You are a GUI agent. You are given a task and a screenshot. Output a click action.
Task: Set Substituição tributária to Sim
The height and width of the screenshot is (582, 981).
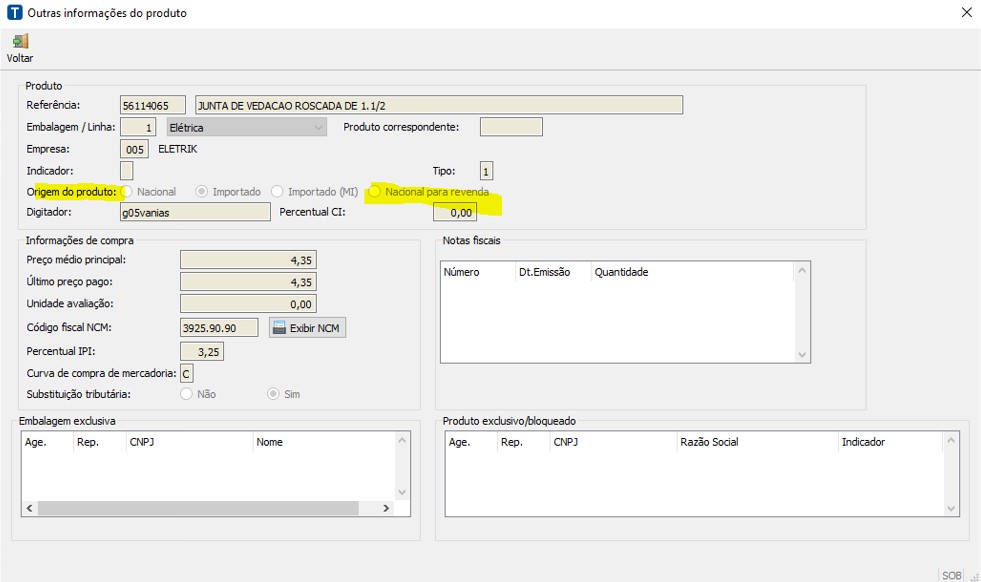point(273,394)
